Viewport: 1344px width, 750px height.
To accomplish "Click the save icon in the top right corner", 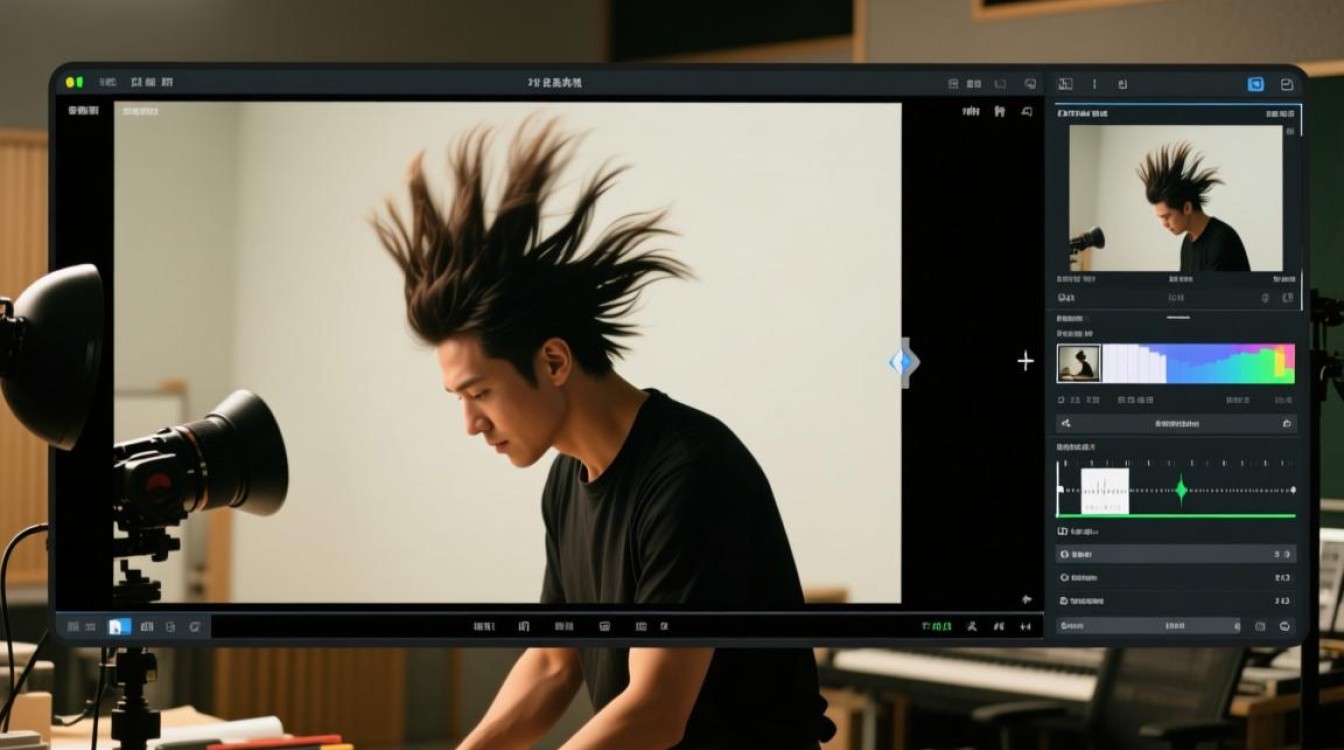I will pyautogui.click(x=1287, y=85).
